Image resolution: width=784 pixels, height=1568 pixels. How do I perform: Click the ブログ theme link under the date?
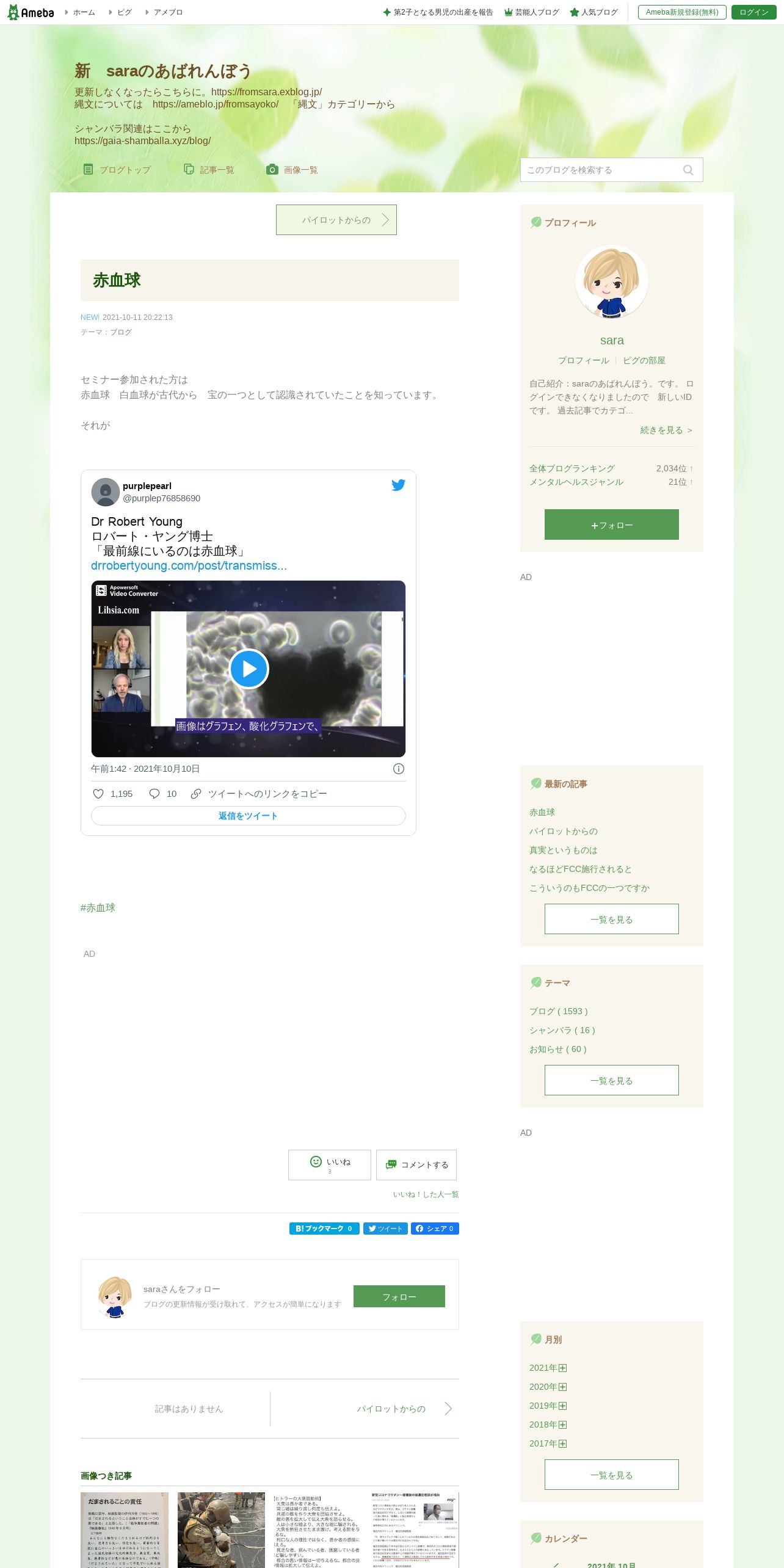click(121, 332)
